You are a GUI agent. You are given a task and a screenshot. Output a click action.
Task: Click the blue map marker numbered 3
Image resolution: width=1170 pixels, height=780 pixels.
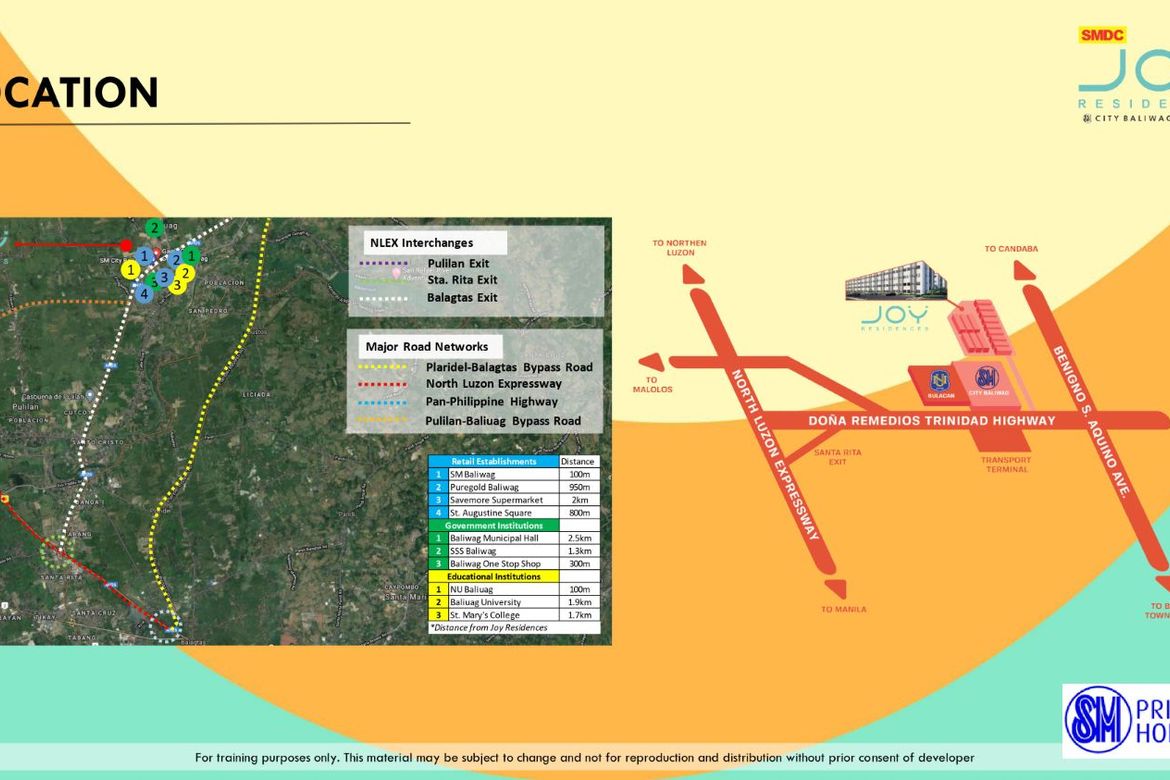[164, 277]
